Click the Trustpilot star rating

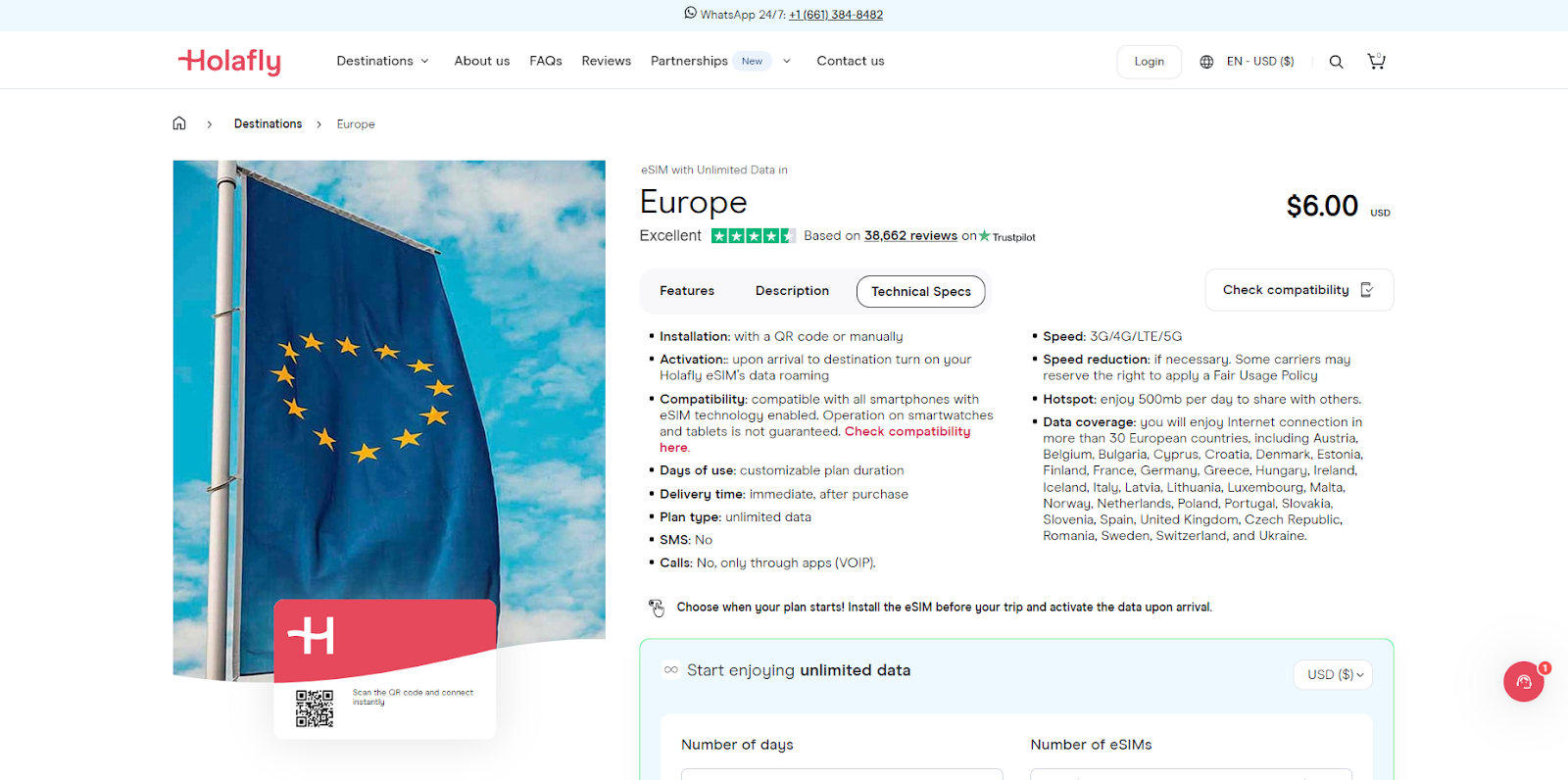click(753, 236)
